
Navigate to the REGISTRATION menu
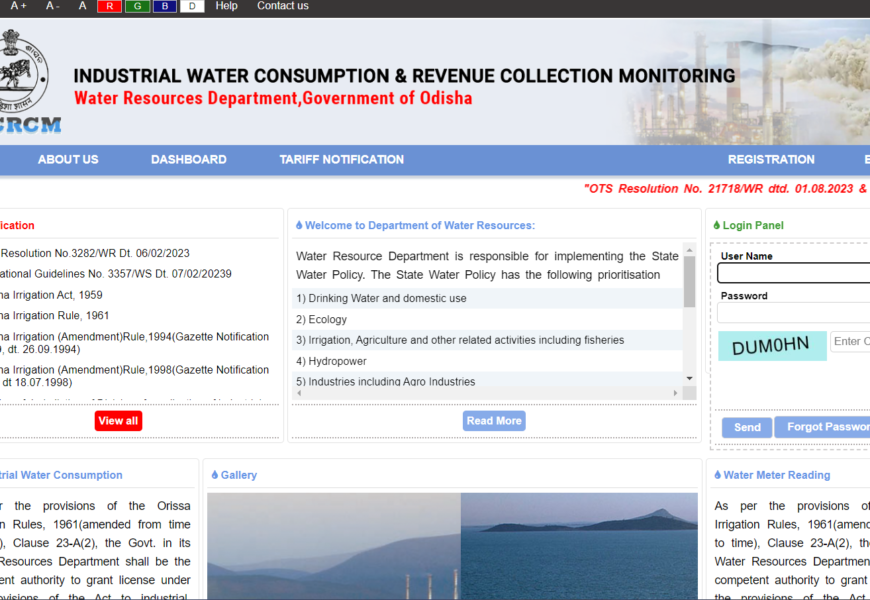(771, 160)
